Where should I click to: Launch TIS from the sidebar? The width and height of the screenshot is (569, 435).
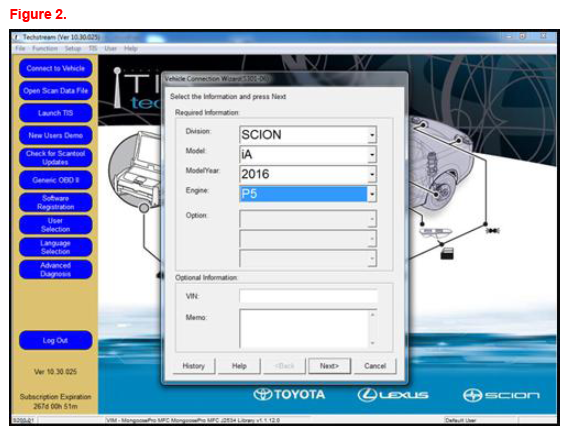56,113
